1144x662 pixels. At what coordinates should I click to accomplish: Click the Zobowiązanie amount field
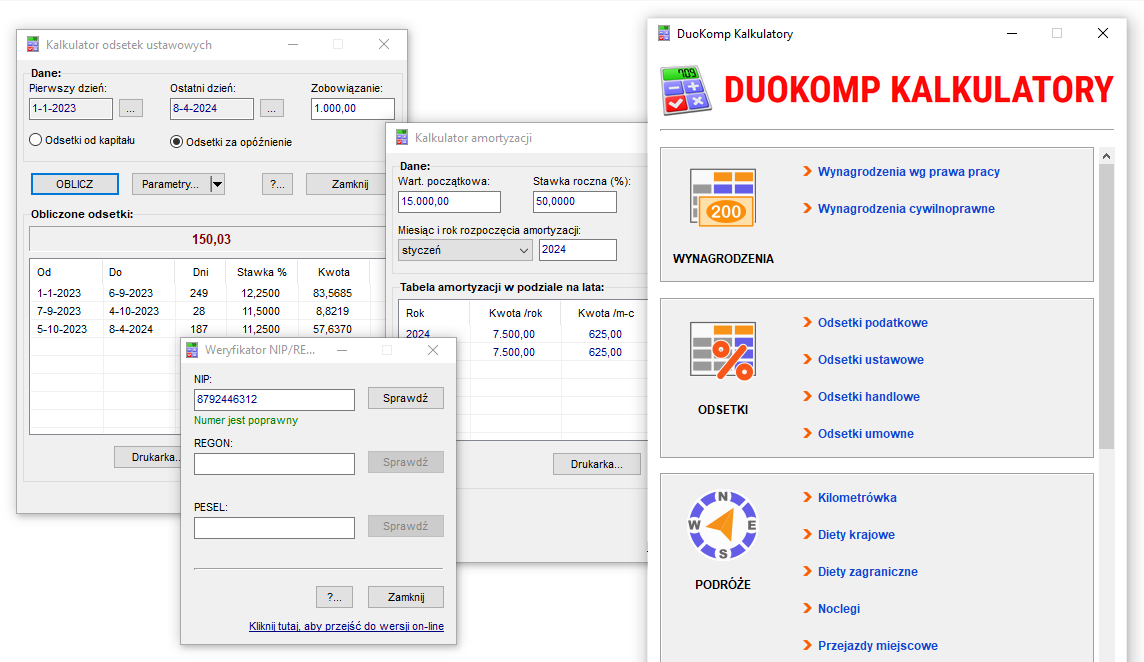[x=352, y=109]
